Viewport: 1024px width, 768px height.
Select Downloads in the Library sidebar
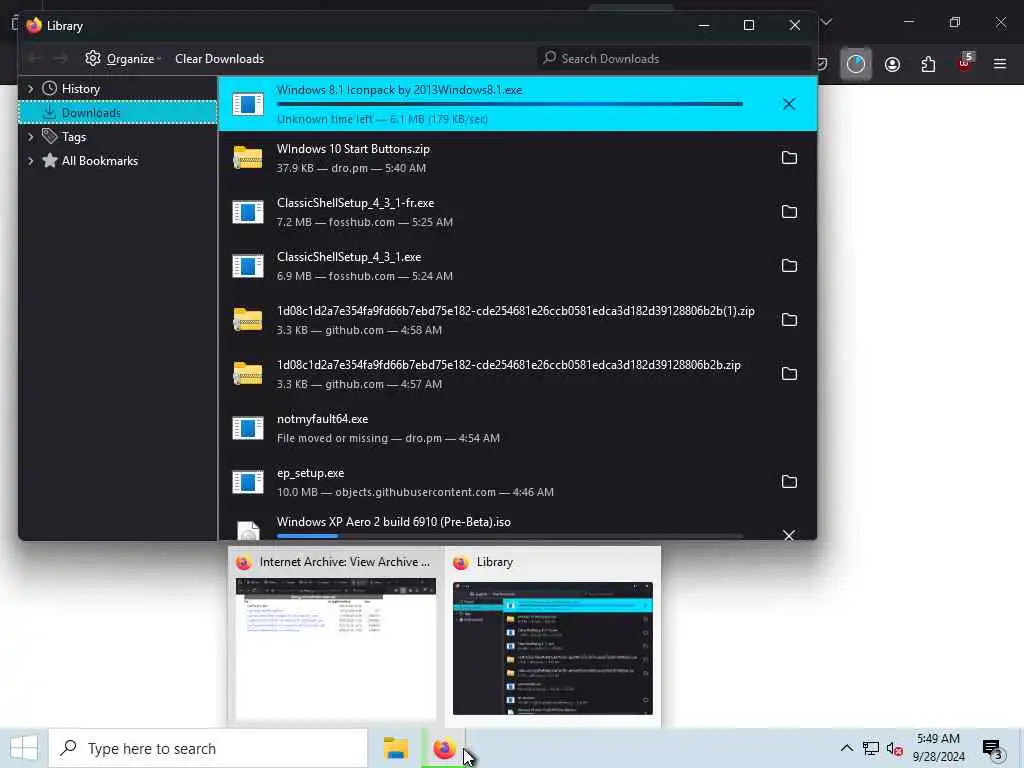(x=118, y=112)
